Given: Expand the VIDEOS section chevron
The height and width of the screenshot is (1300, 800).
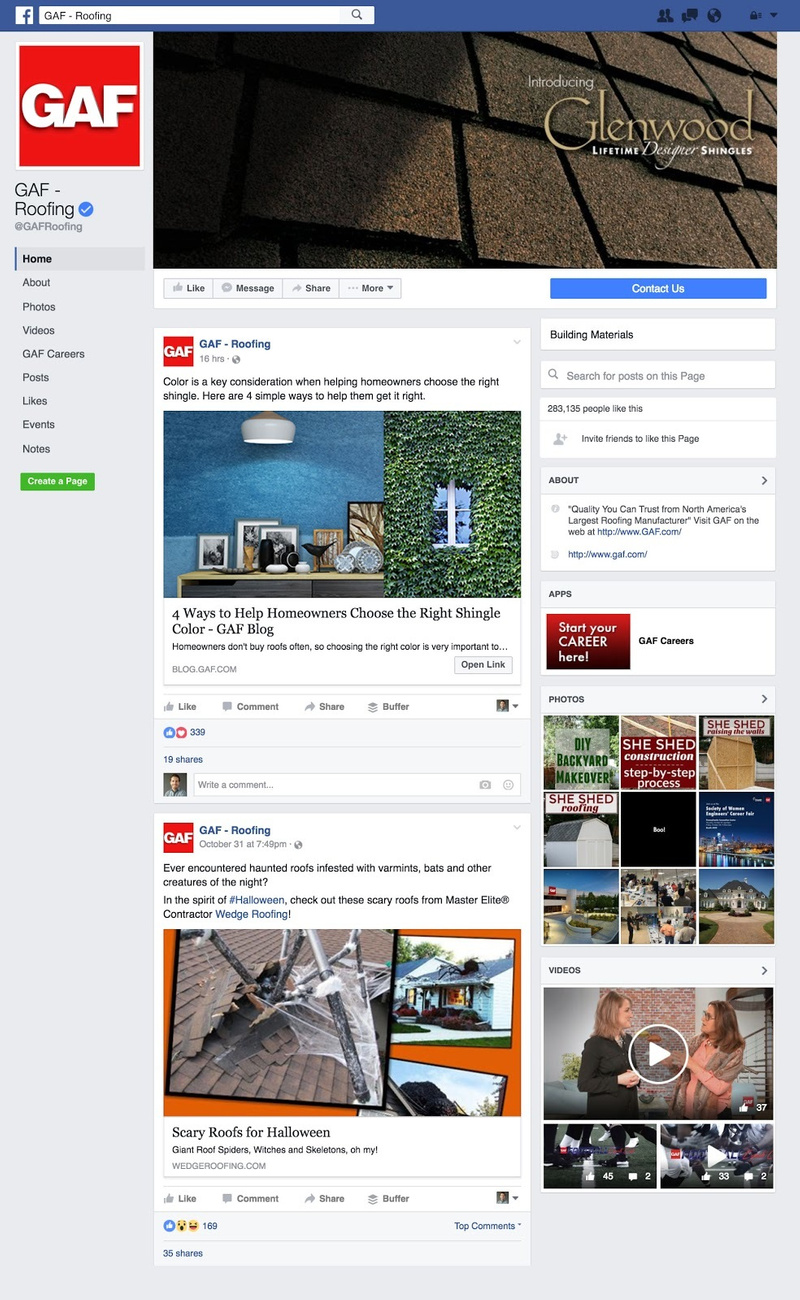Looking at the screenshot, I should [764, 971].
